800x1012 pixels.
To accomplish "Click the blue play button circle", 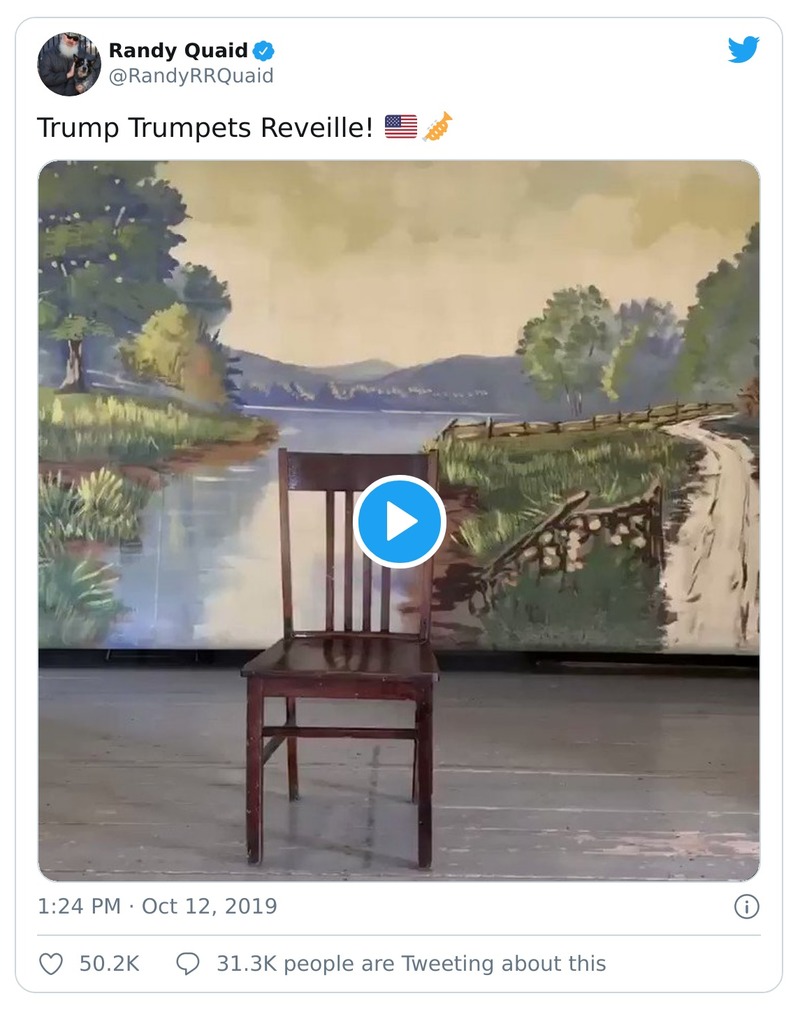I will (400, 520).
